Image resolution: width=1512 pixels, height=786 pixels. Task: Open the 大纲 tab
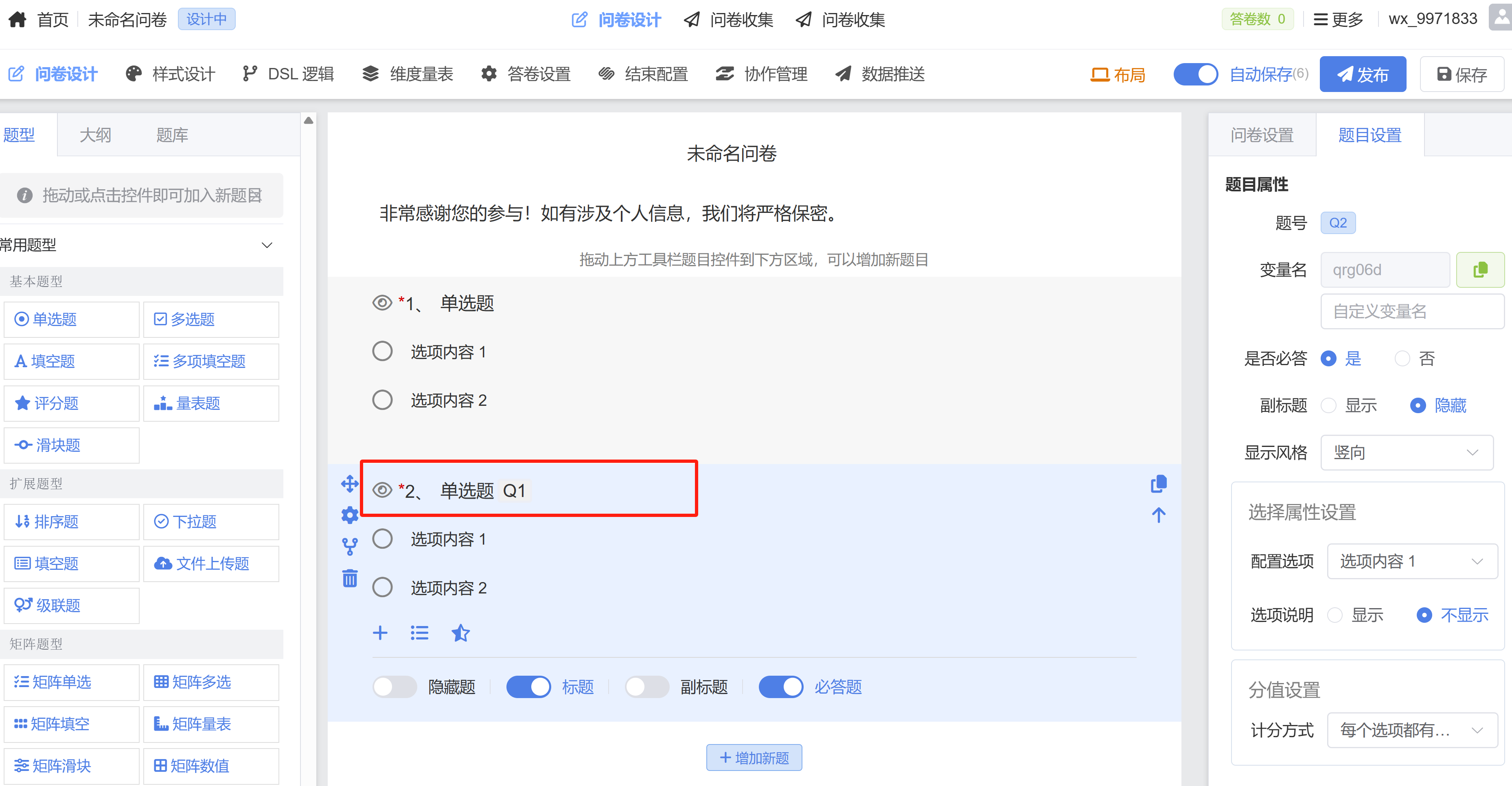[95, 135]
